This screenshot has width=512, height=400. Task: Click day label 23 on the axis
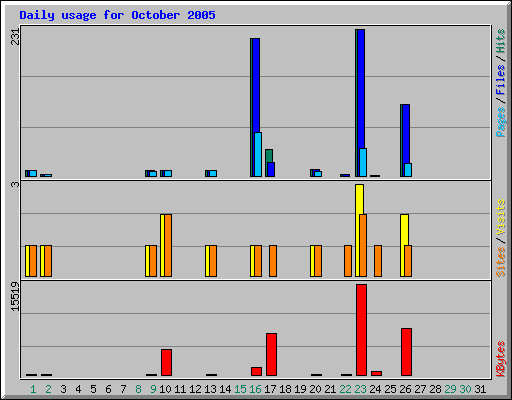tap(360, 389)
